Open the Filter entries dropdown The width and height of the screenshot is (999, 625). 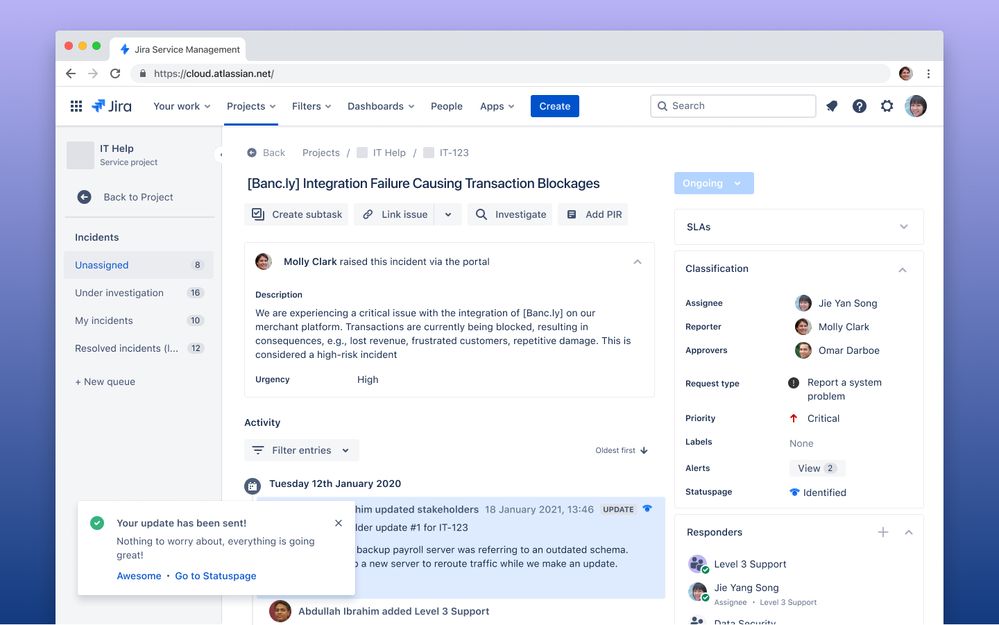pyautogui.click(x=301, y=450)
